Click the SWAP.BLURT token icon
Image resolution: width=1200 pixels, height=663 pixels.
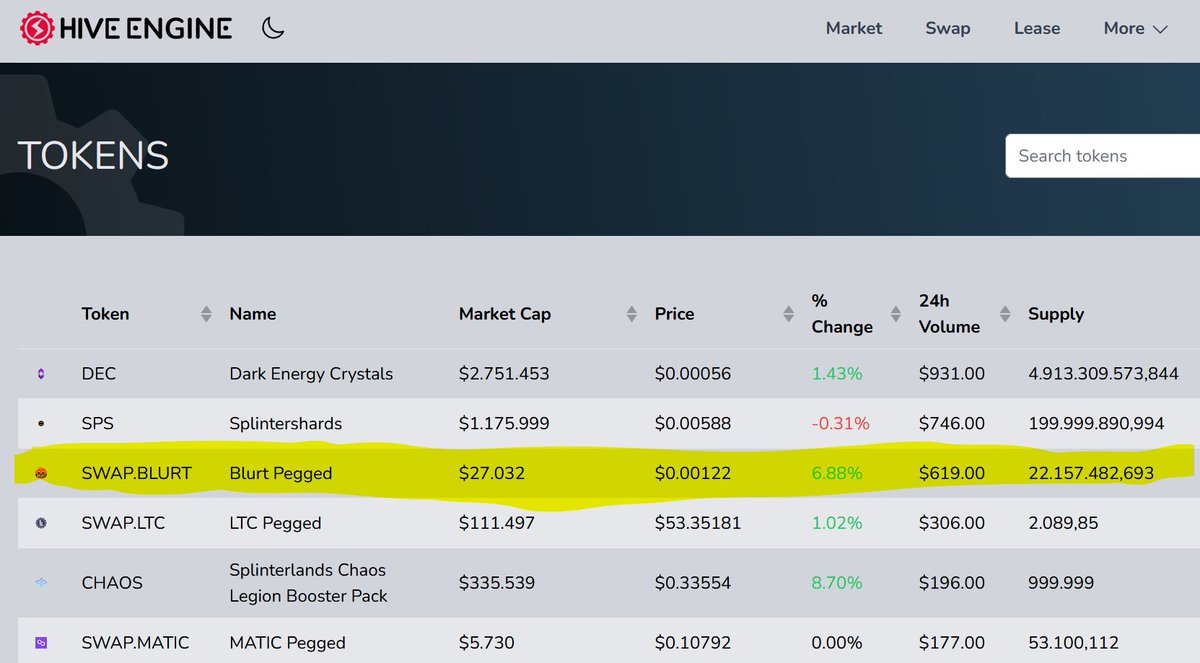42,473
